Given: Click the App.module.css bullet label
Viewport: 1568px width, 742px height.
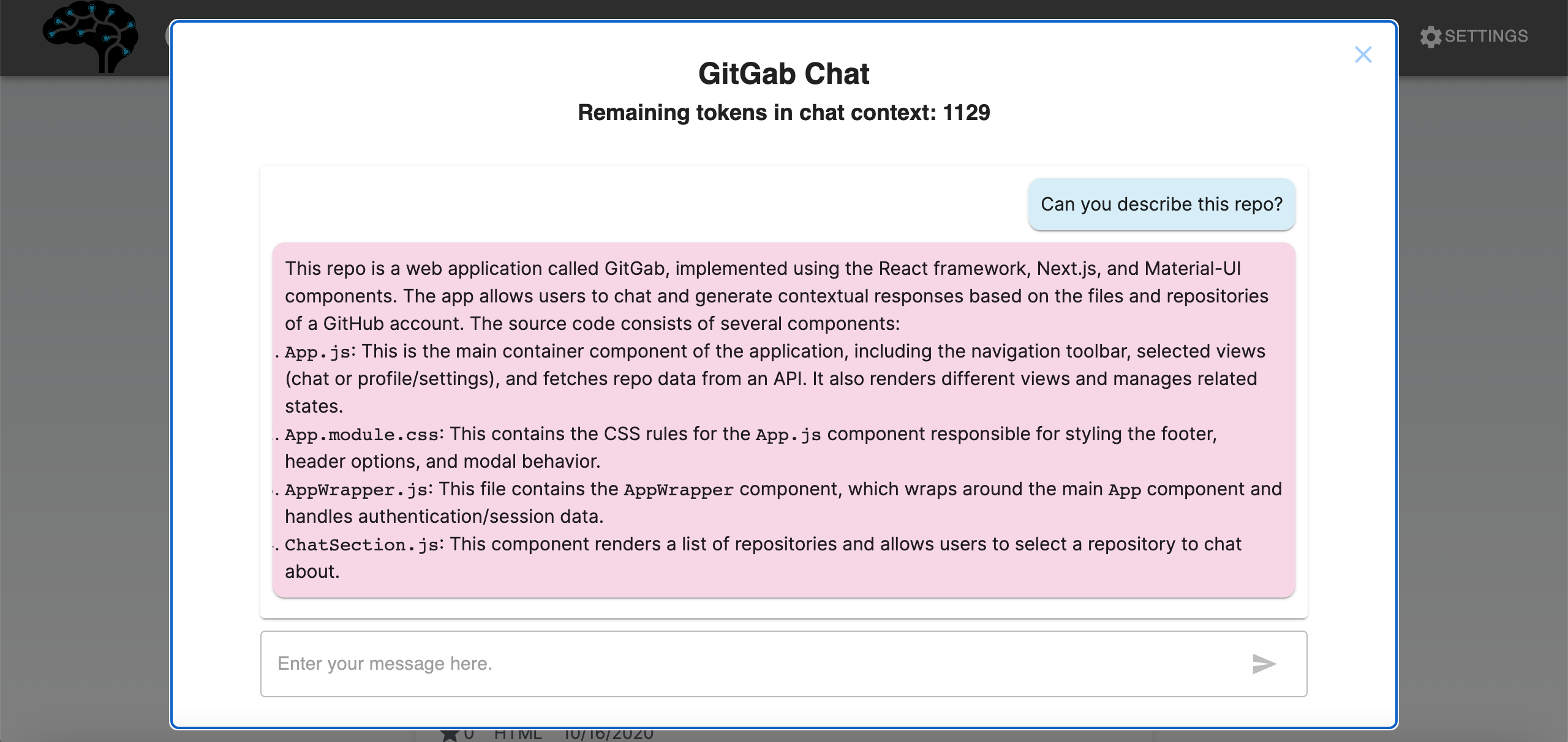Looking at the screenshot, I should (362, 435).
